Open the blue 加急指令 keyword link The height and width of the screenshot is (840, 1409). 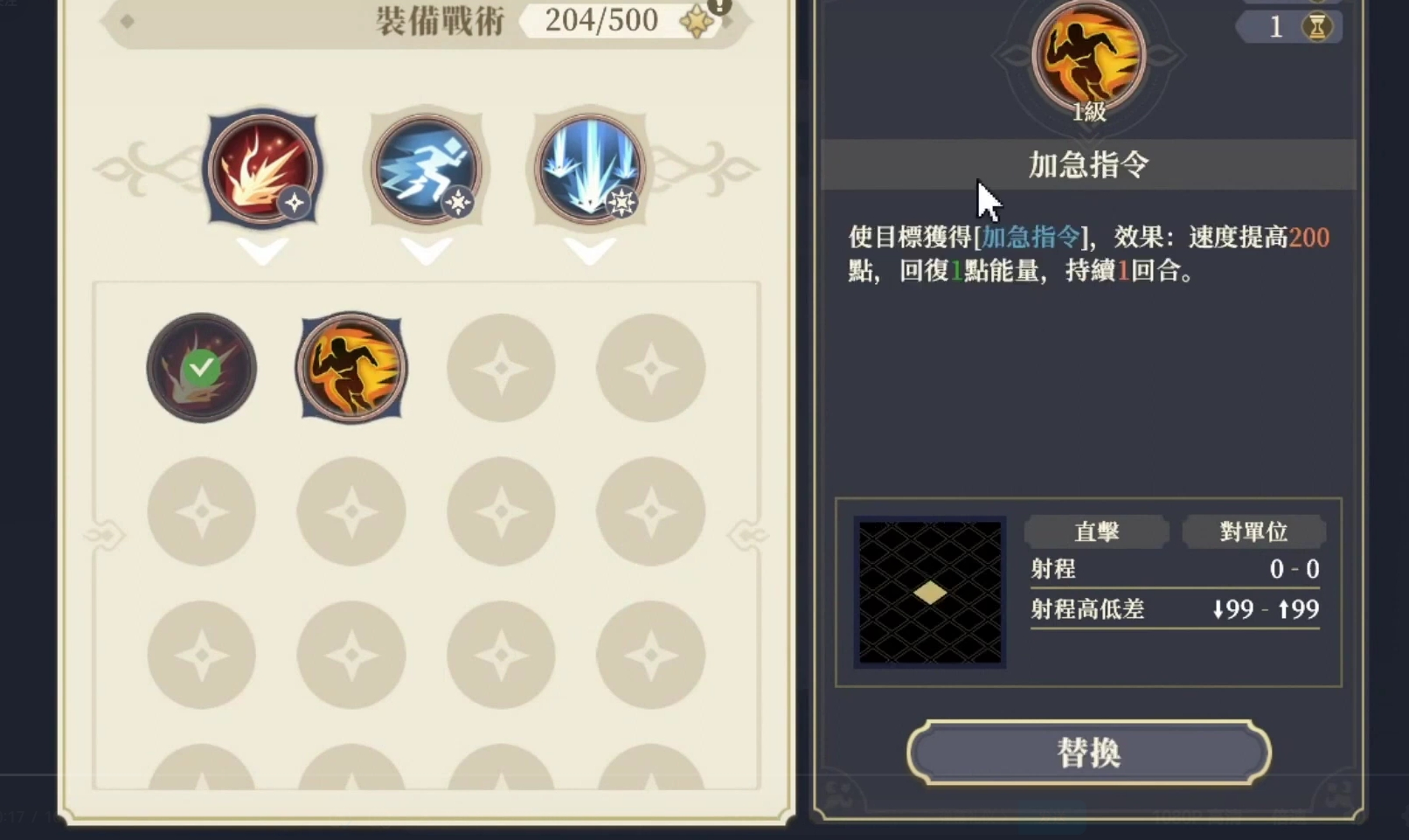click(1031, 237)
